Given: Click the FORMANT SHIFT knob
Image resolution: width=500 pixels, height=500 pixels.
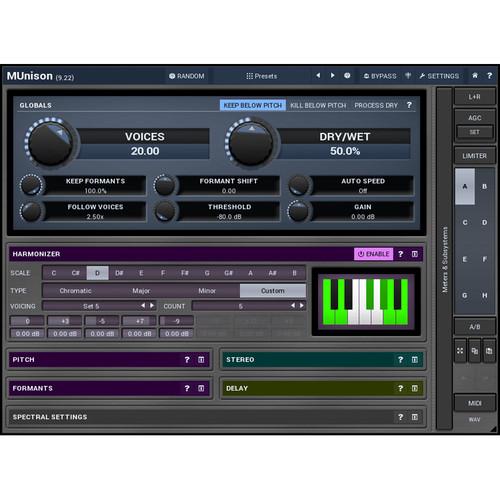Looking at the screenshot, I should 165,185.
